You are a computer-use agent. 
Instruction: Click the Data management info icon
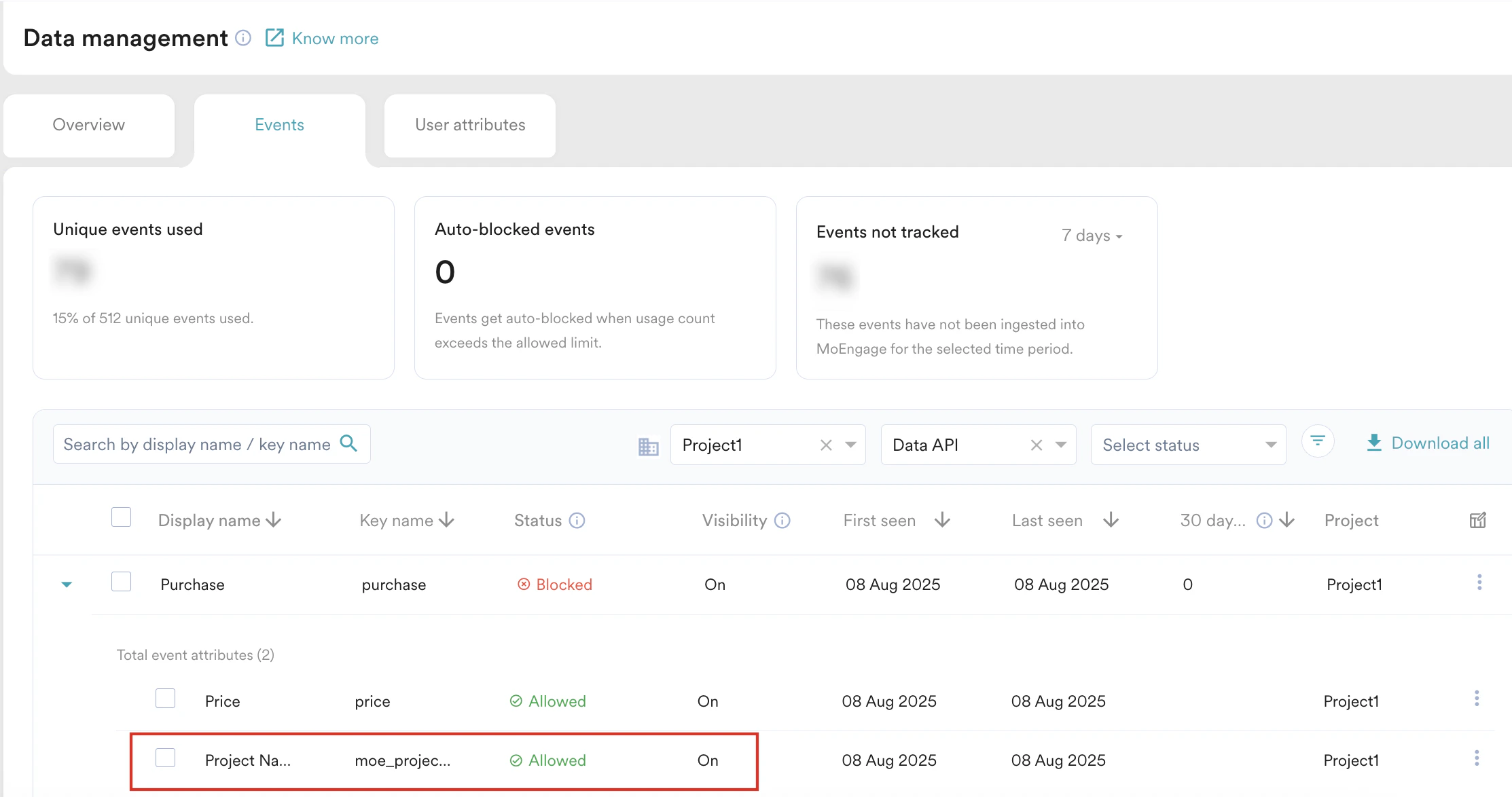point(243,38)
